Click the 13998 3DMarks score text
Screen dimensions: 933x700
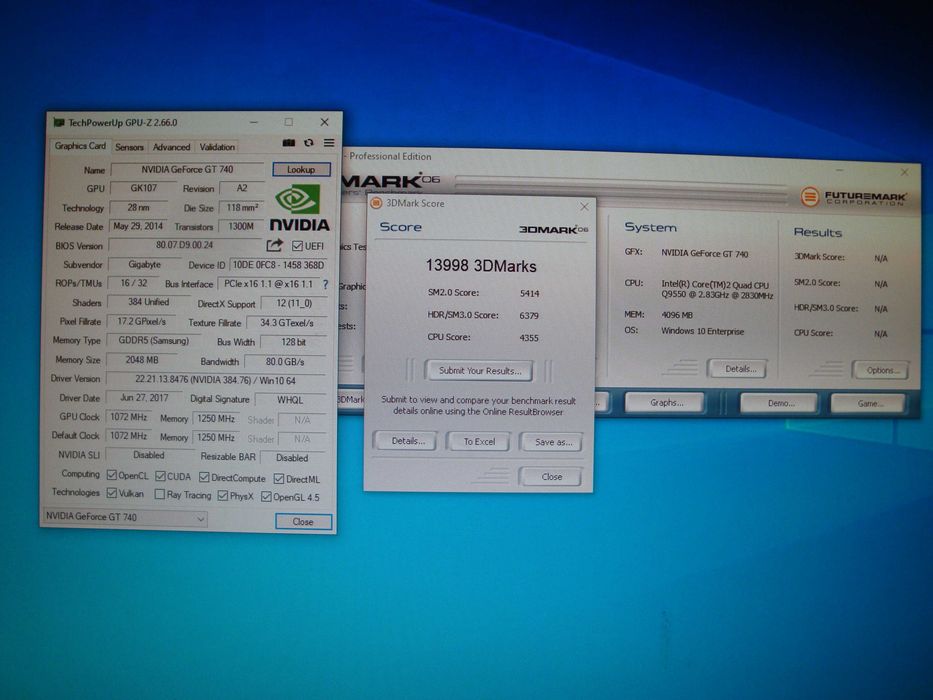pyautogui.click(x=481, y=265)
